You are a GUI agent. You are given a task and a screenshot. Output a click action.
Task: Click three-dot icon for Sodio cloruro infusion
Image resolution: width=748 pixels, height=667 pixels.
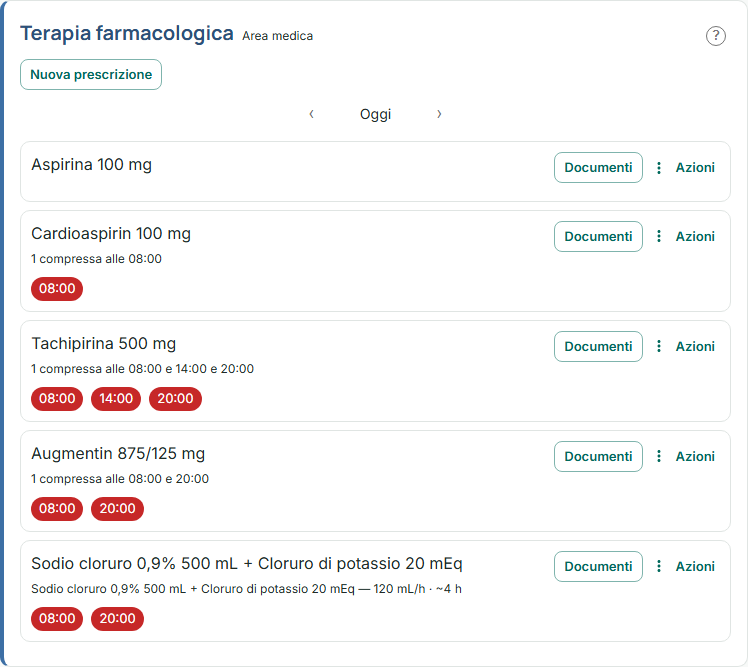pyautogui.click(x=659, y=566)
